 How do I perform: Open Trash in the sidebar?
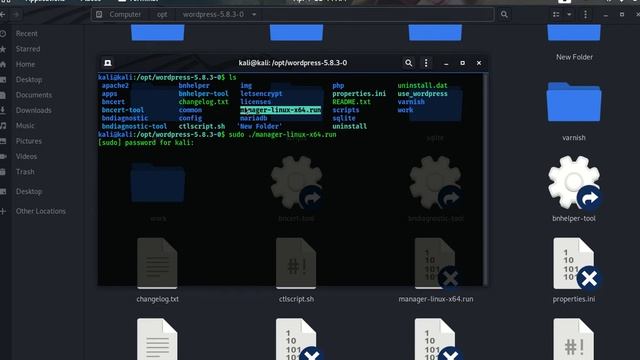click(x=25, y=171)
